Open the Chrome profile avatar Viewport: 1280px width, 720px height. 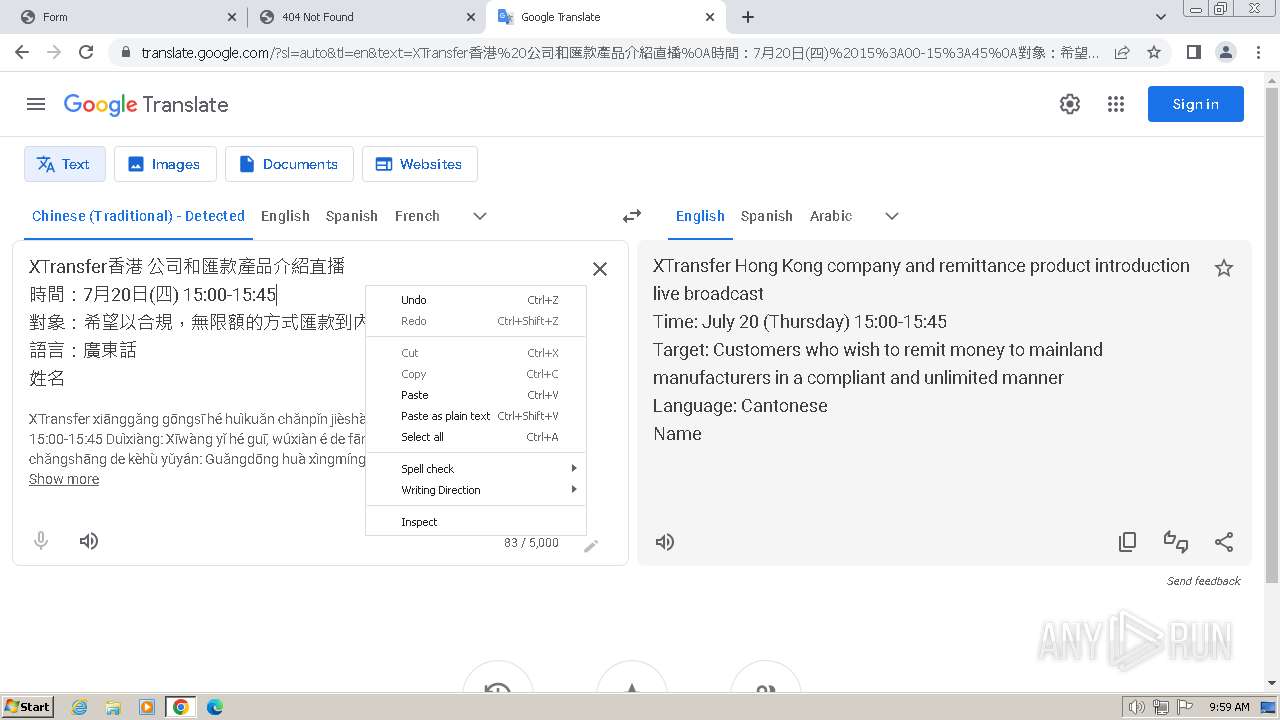[1225, 52]
